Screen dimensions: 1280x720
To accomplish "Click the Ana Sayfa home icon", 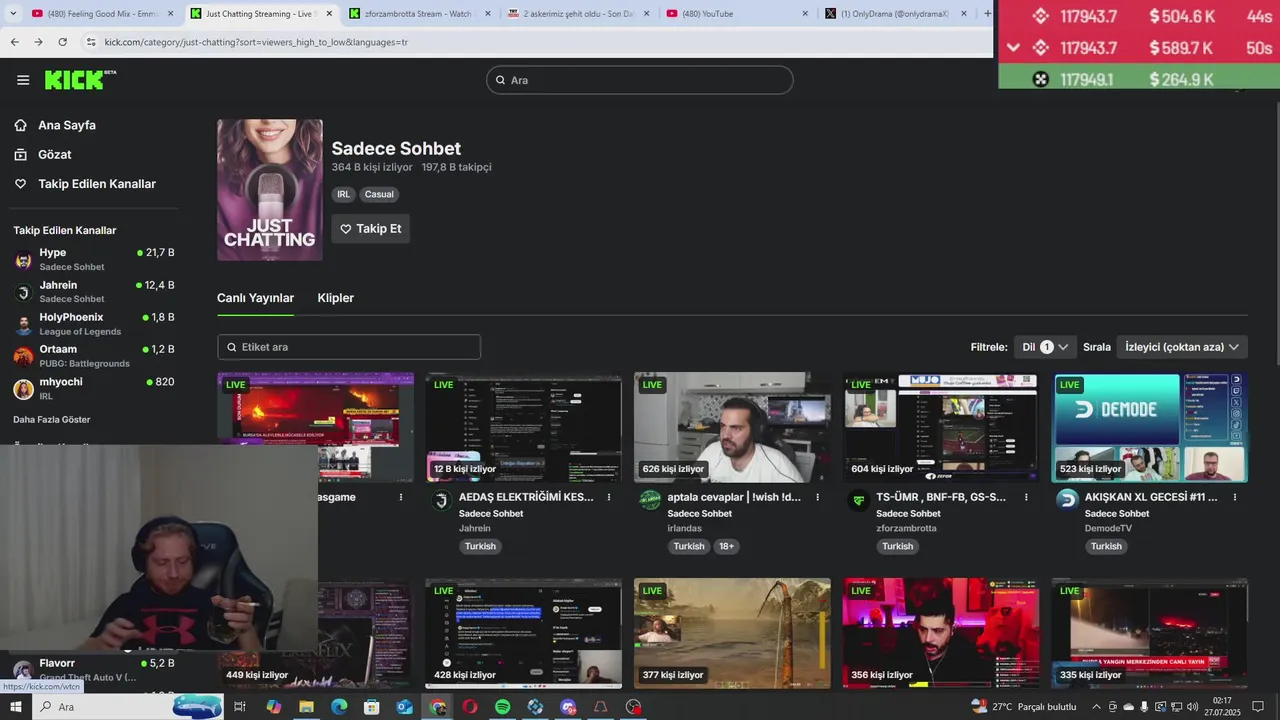I will click(x=20, y=125).
